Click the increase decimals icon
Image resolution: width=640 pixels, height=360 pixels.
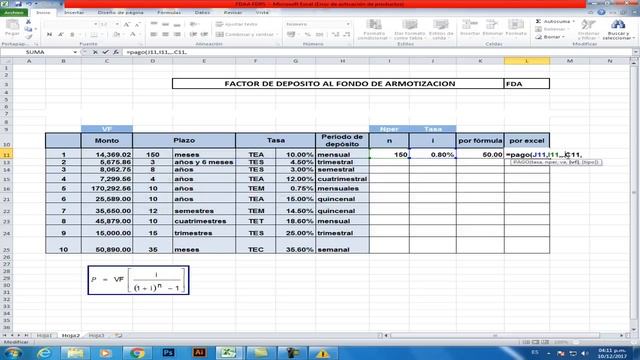coord(336,35)
